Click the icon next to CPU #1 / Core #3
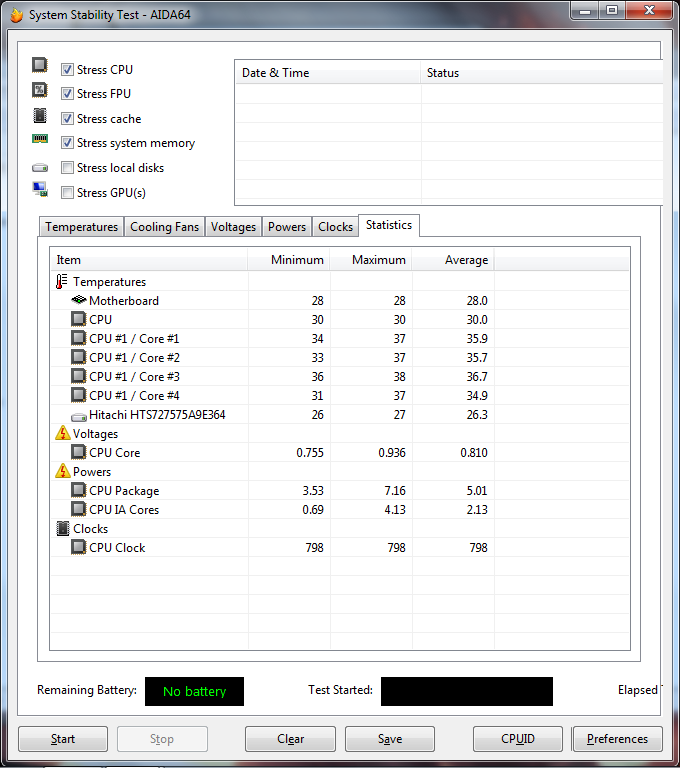 (x=78, y=376)
